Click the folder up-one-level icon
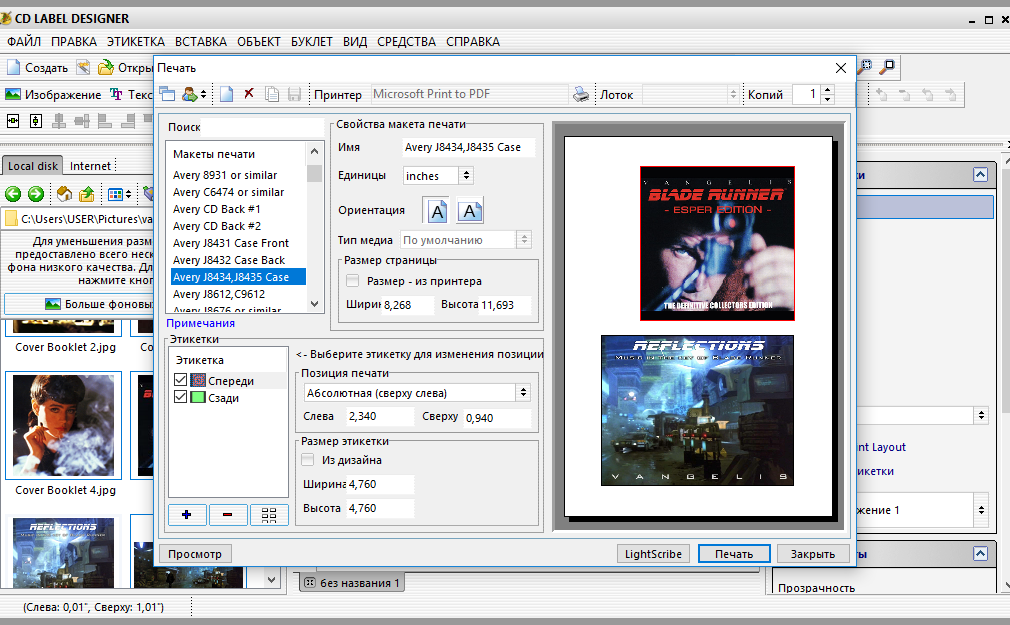1010x625 pixels. point(86,193)
